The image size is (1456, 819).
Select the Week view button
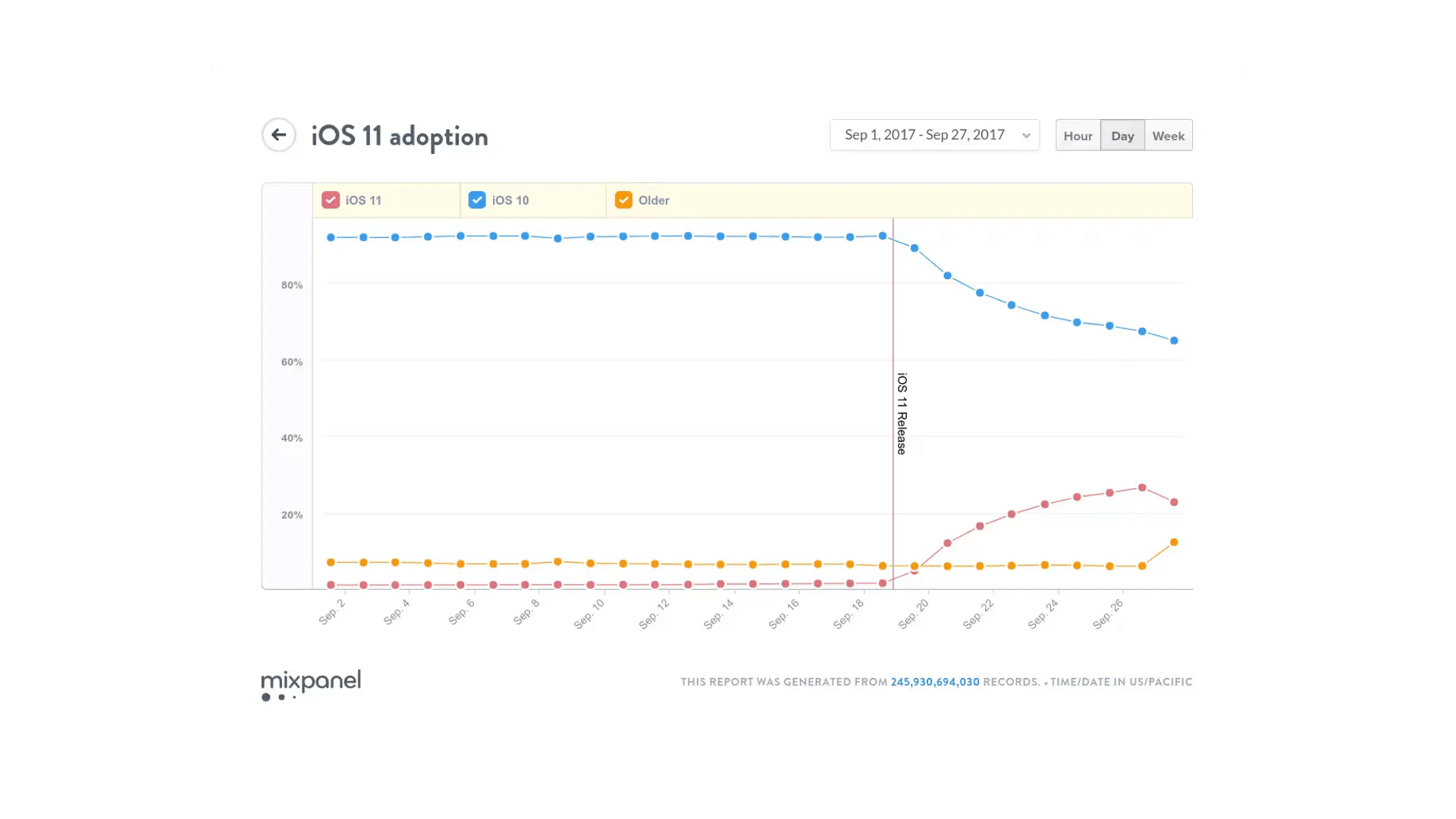(x=1167, y=135)
